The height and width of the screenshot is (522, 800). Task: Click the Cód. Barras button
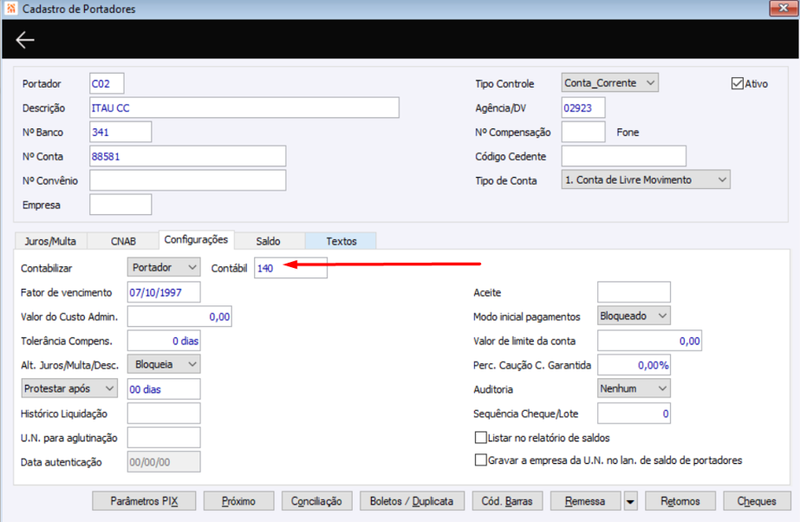pos(507,501)
